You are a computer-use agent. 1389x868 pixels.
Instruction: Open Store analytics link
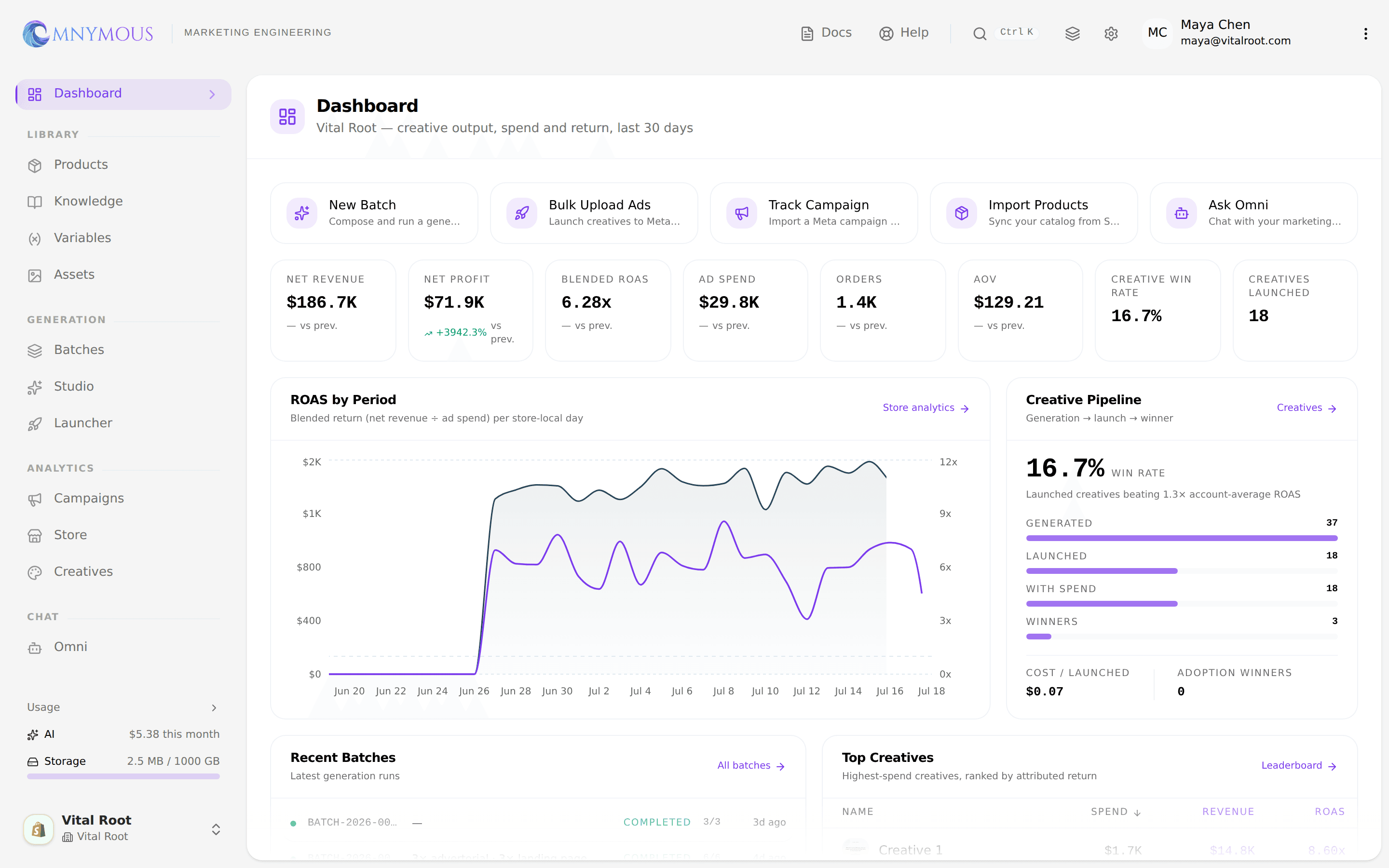[925, 407]
